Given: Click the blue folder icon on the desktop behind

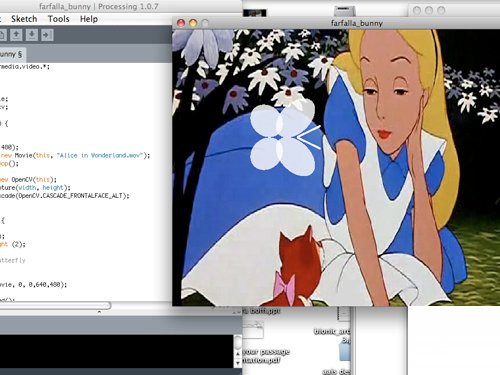Looking at the screenshot, I should pos(345,352).
